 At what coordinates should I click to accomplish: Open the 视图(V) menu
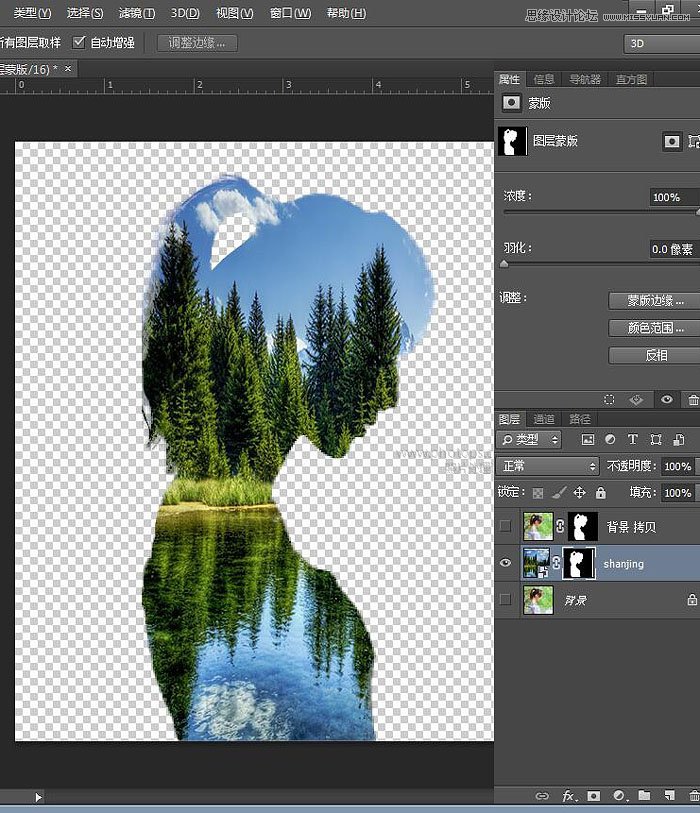235,13
